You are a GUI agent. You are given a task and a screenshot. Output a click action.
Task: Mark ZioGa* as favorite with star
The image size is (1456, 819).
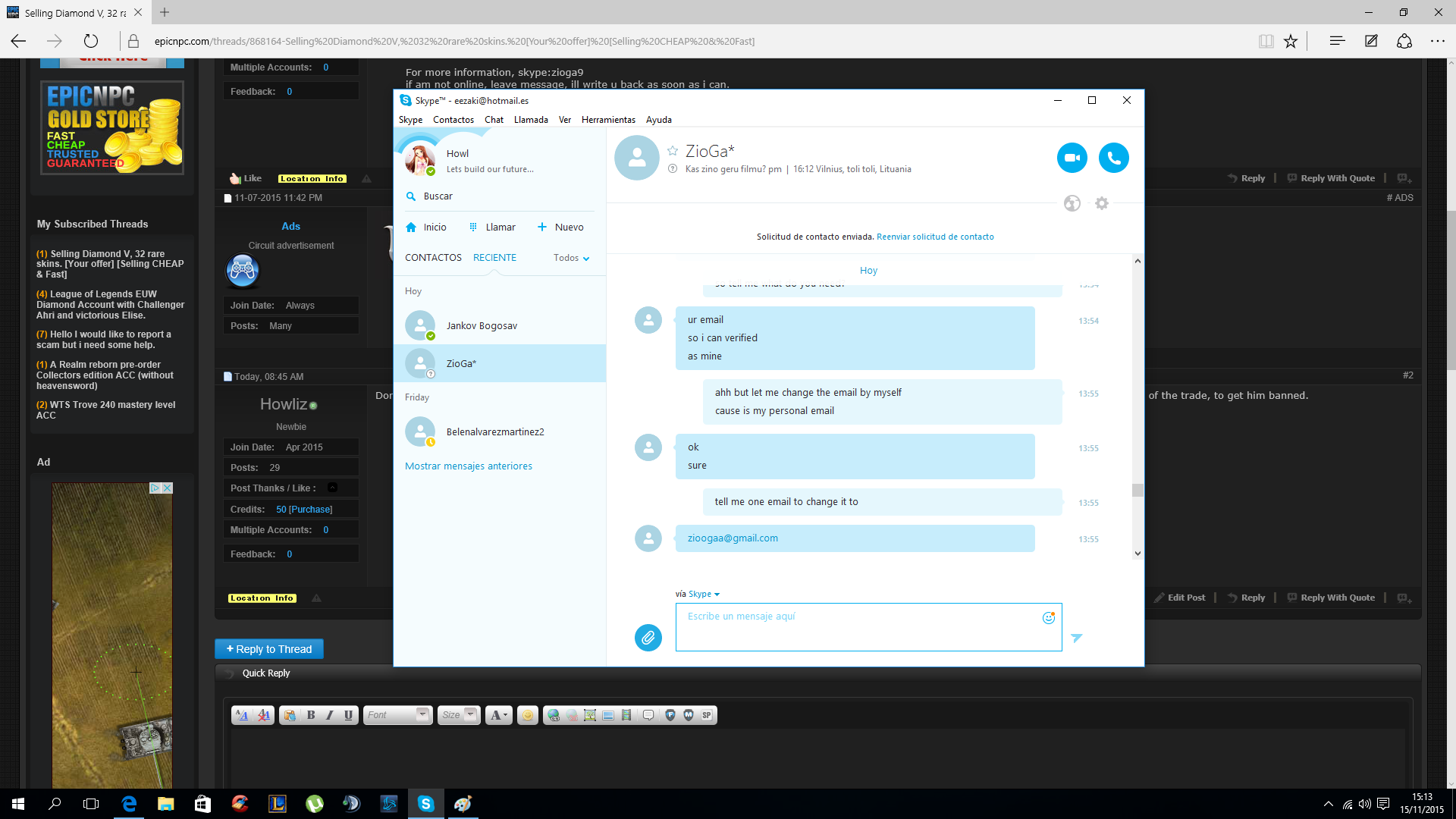(673, 151)
